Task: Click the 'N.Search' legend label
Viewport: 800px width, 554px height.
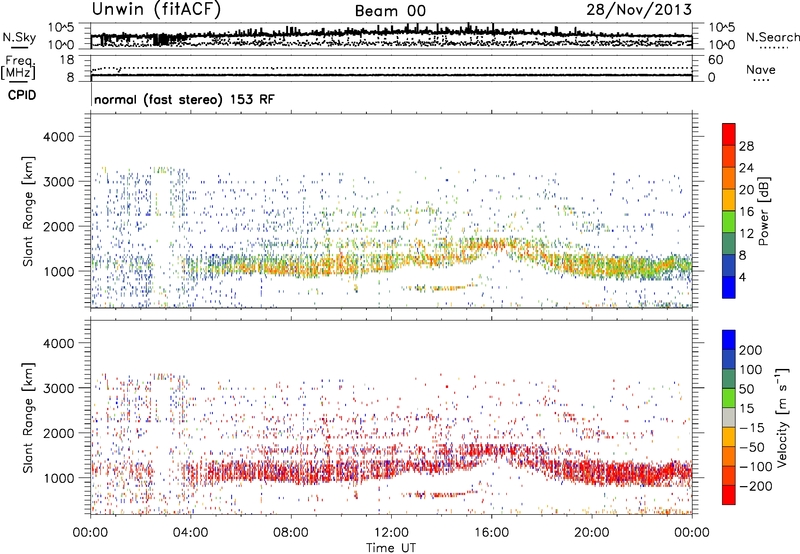Action: click(x=772, y=37)
